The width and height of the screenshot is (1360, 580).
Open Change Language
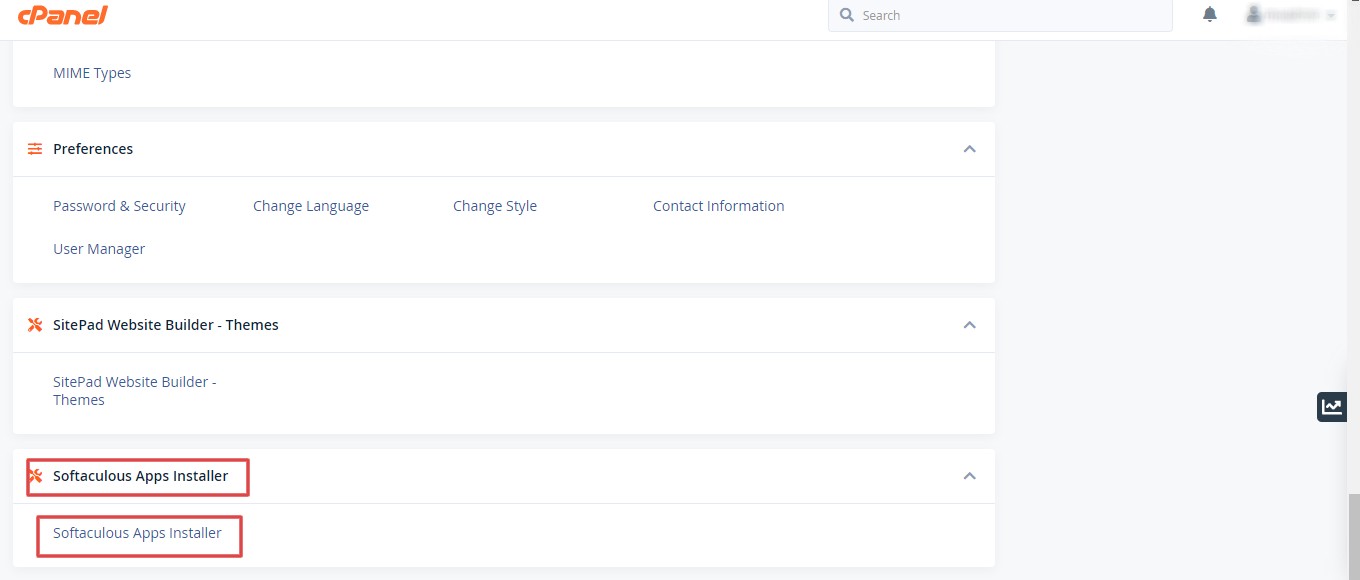tap(311, 206)
